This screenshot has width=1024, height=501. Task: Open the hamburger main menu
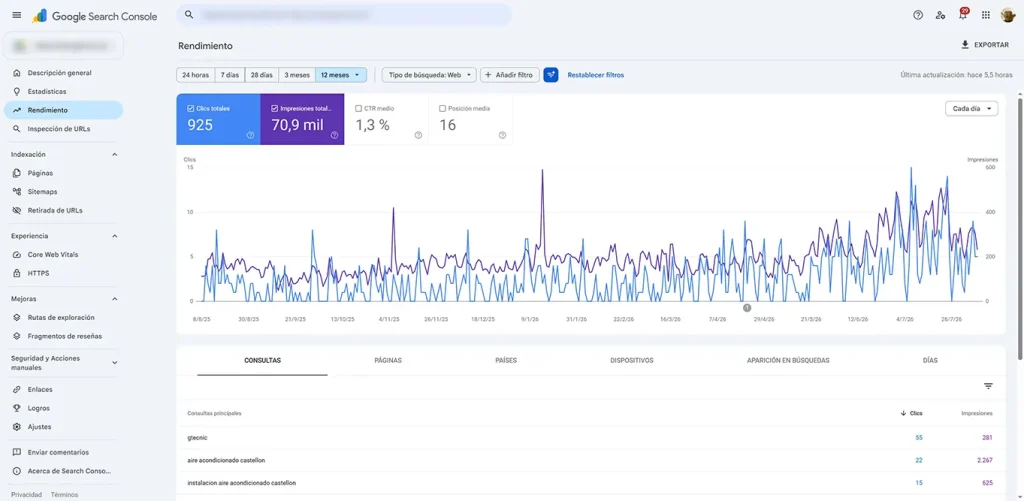point(16,15)
